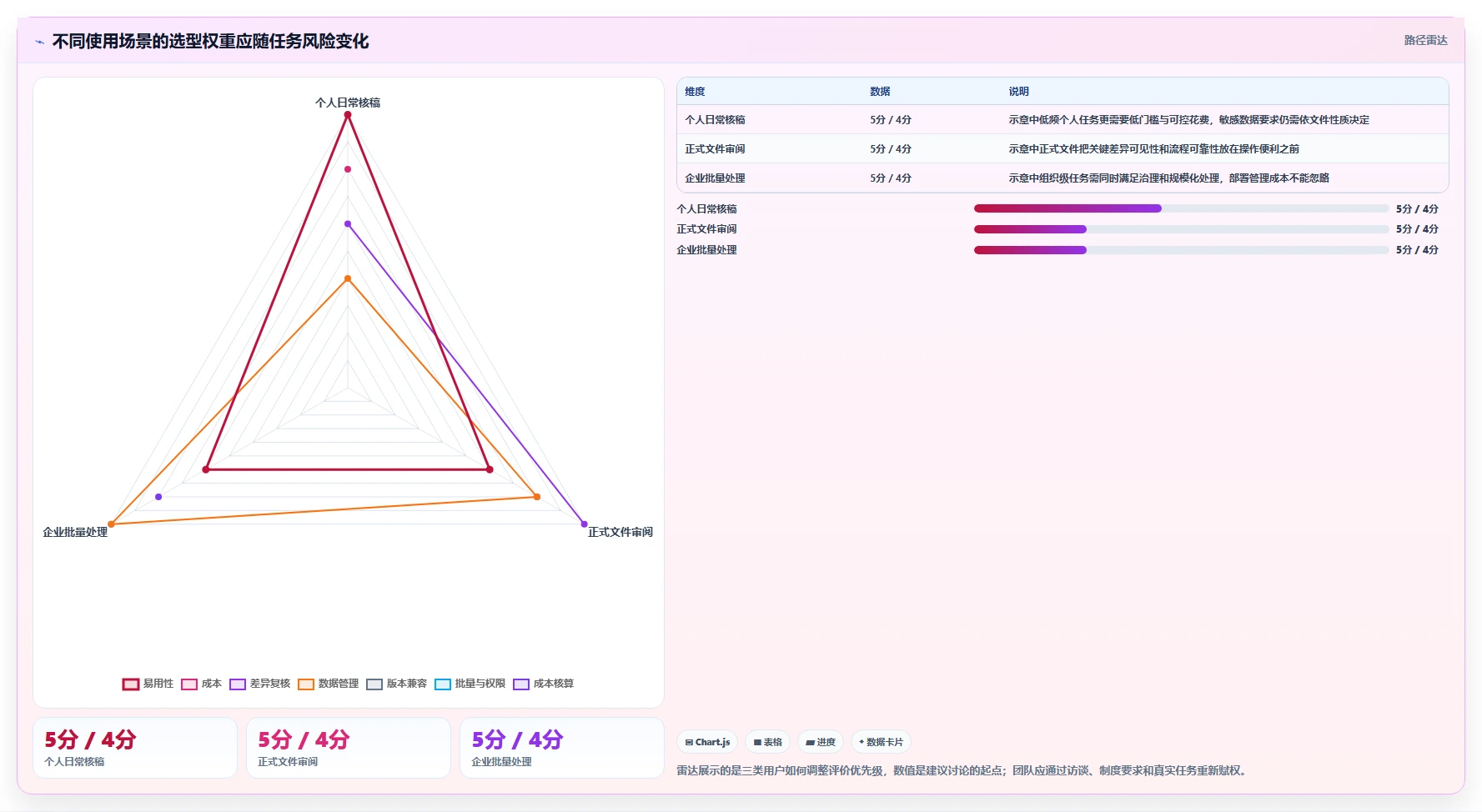Screen dimensions: 1482x812
Task: Click the 路径雷达 label in header
Action: coord(1425,40)
